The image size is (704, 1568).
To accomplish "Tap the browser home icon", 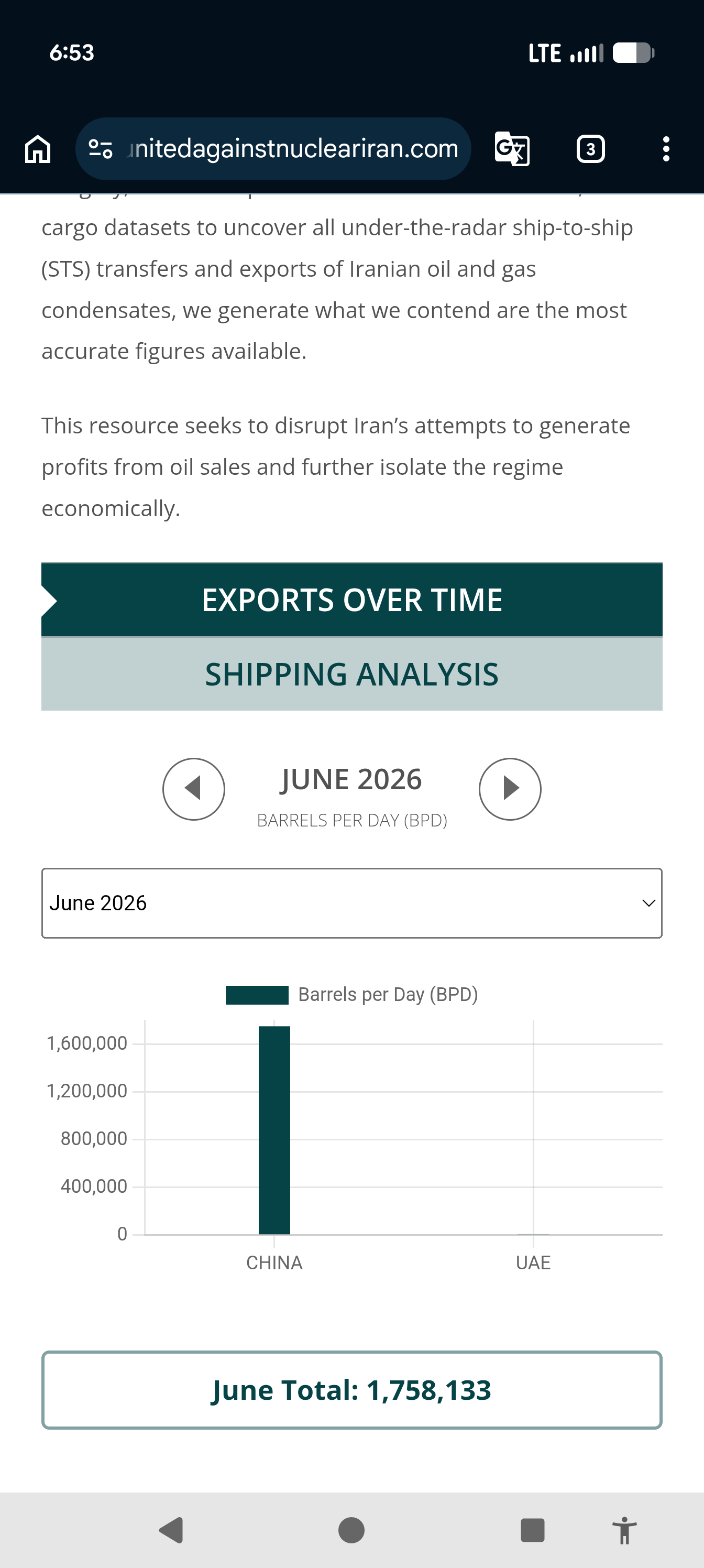I will point(38,149).
